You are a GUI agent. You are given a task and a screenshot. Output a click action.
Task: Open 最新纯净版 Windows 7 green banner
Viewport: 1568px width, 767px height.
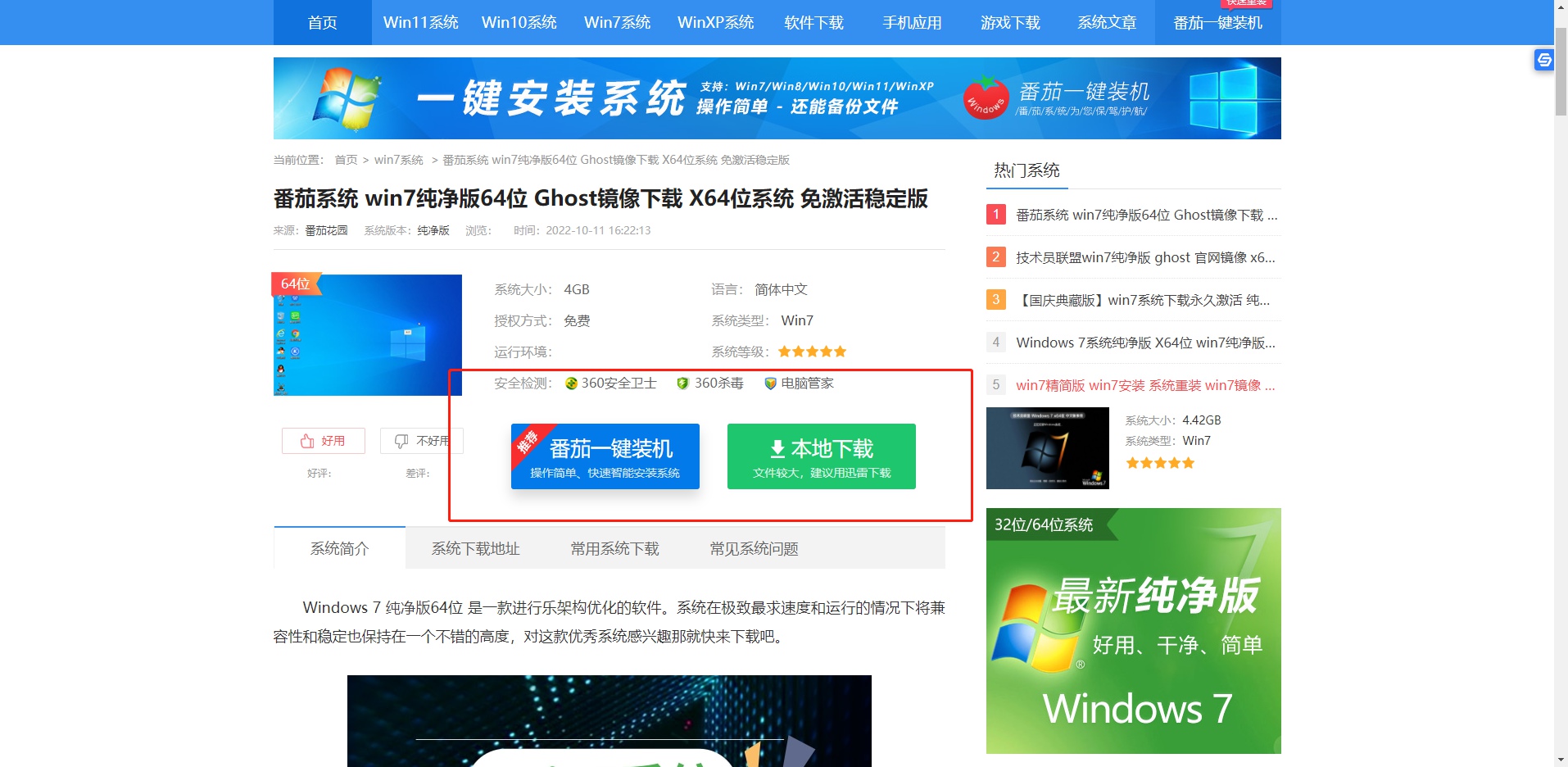click(1134, 631)
